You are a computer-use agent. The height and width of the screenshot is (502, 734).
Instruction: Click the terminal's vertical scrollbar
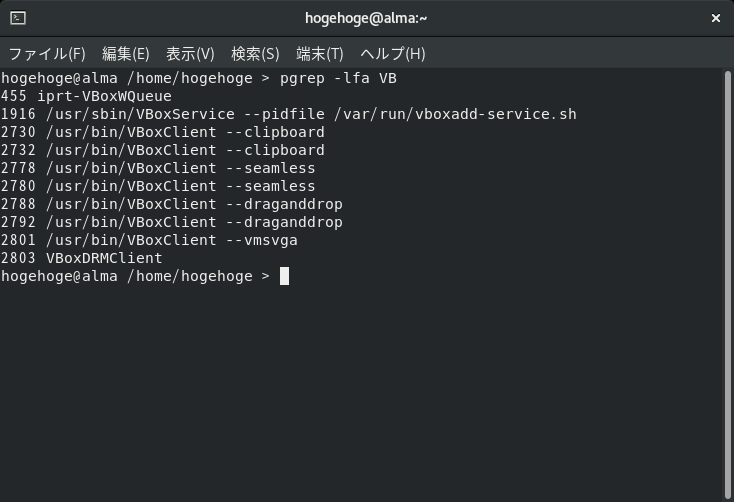(x=727, y=285)
